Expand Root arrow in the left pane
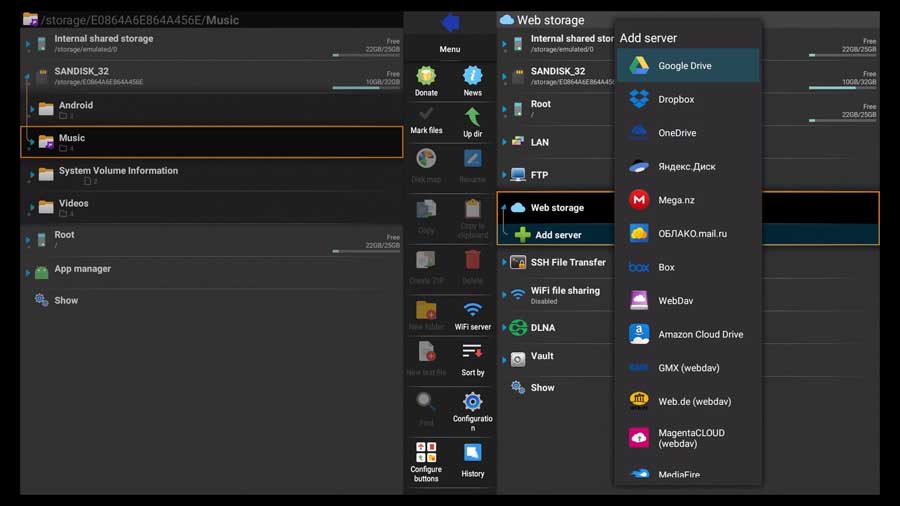900x506 pixels. tap(28, 240)
